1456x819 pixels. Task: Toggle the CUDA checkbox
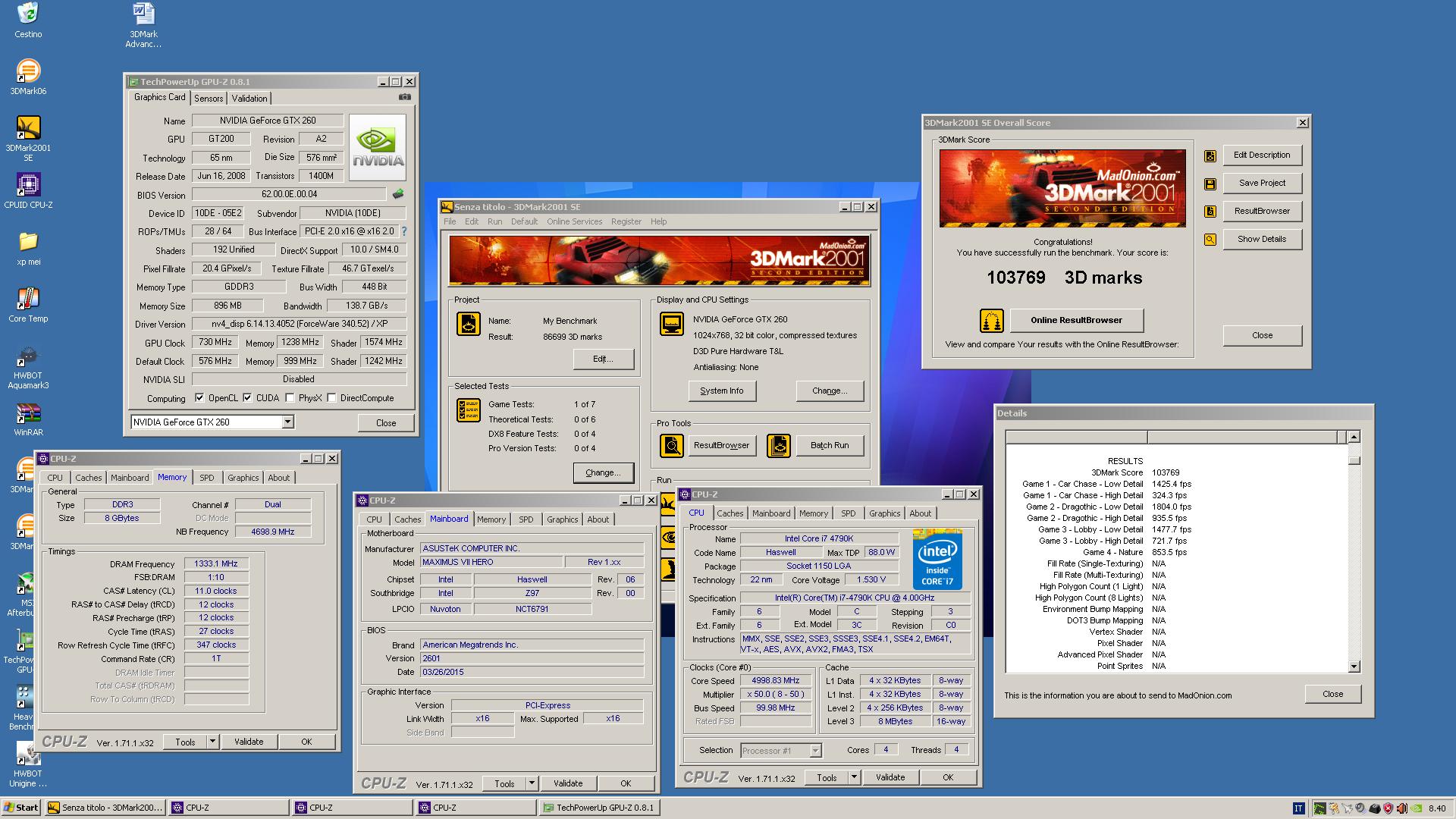coord(247,397)
